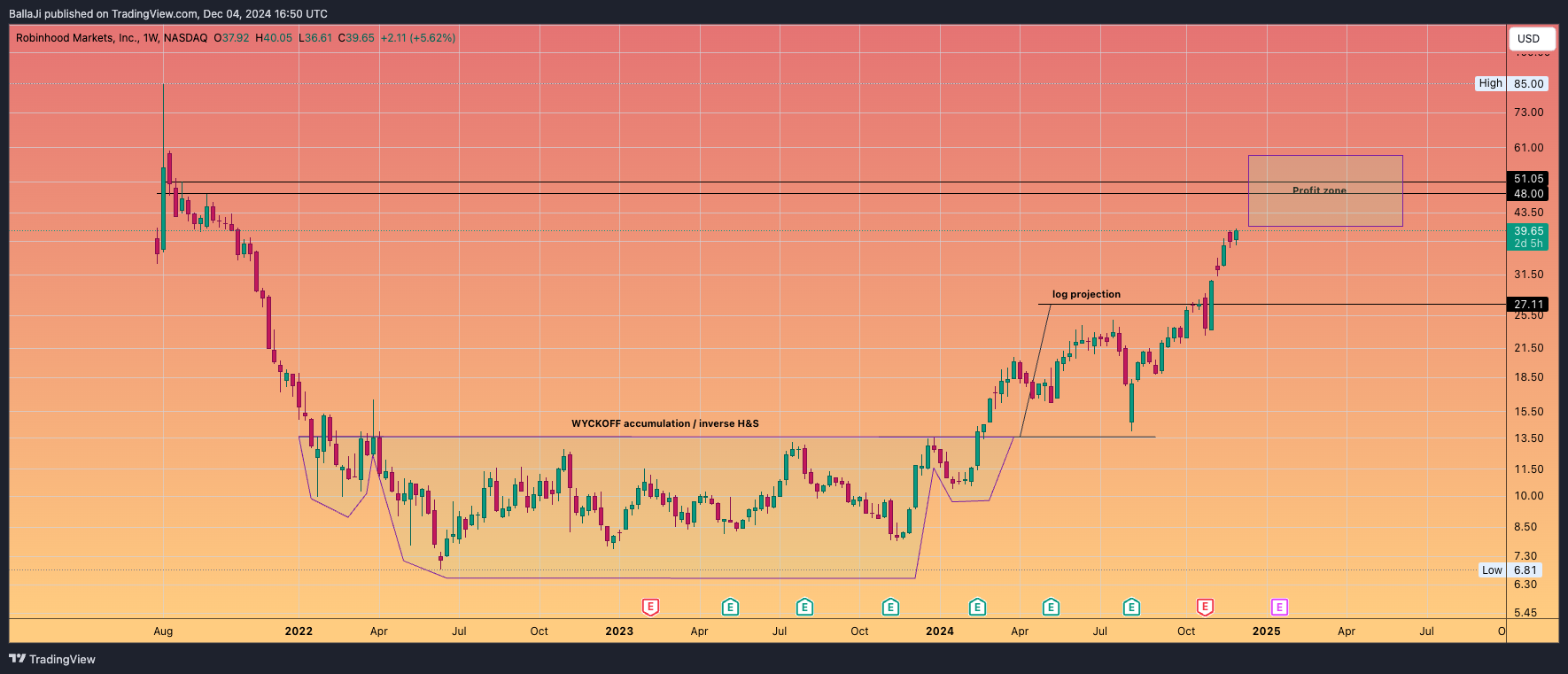Click the open value O37.92
Image resolution: width=1568 pixels, height=674 pixels.
[x=231, y=38]
